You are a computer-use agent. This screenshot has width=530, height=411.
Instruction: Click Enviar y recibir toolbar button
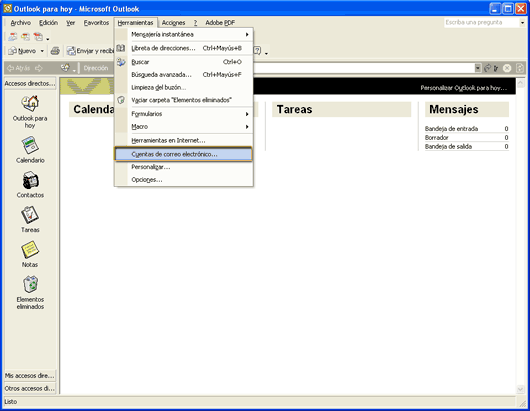click(90, 51)
